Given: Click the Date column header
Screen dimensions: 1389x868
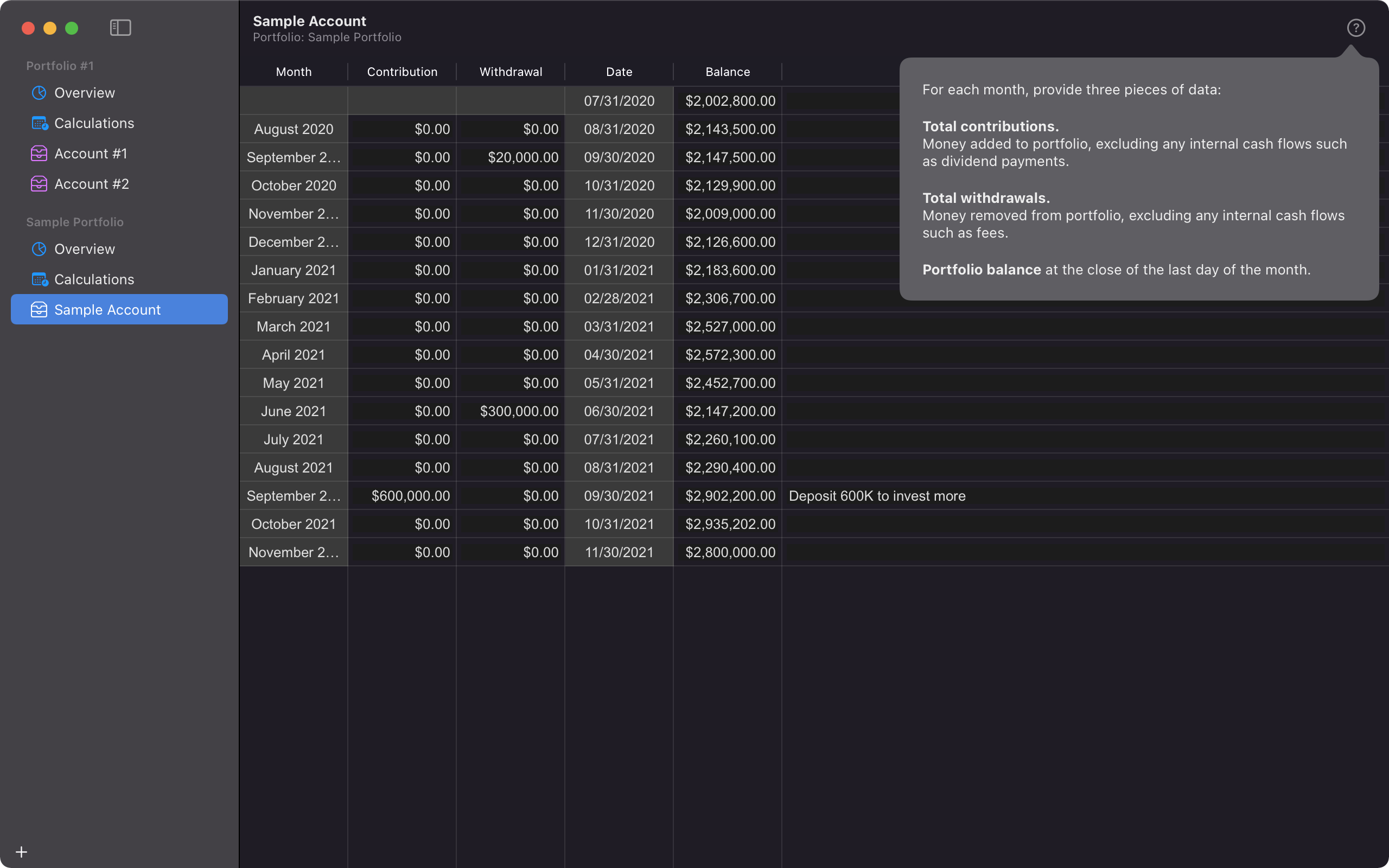Looking at the screenshot, I should point(619,72).
